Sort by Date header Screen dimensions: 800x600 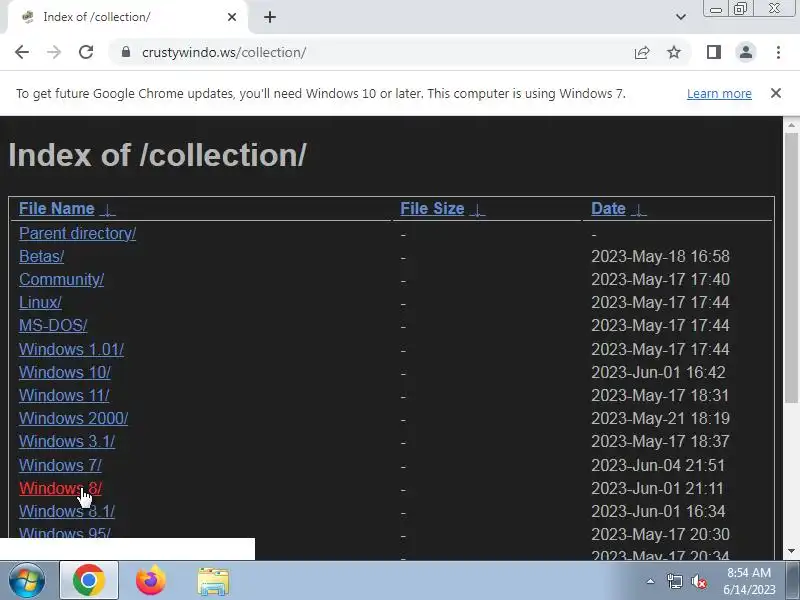point(608,208)
